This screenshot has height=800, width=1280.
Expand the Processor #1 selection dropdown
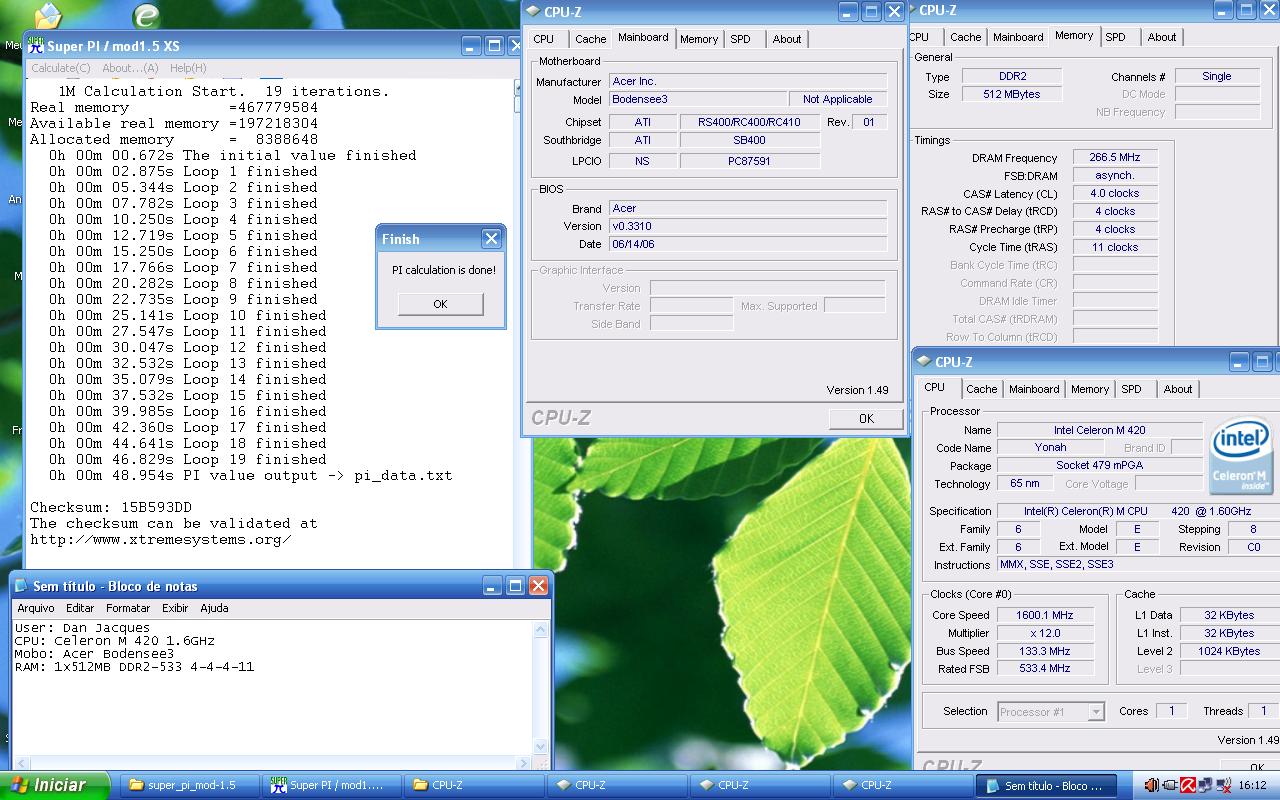[x=1096, y=712]
